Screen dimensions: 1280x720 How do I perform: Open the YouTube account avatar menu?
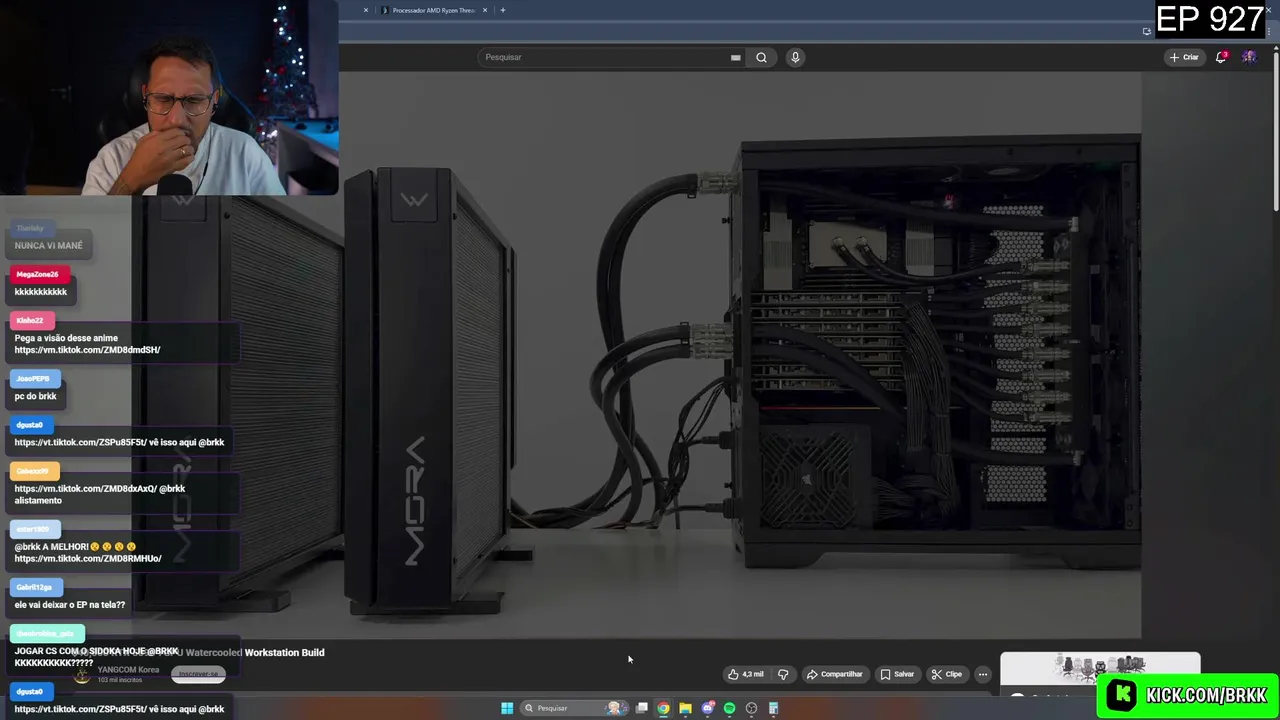click(x=1249, y=57)
